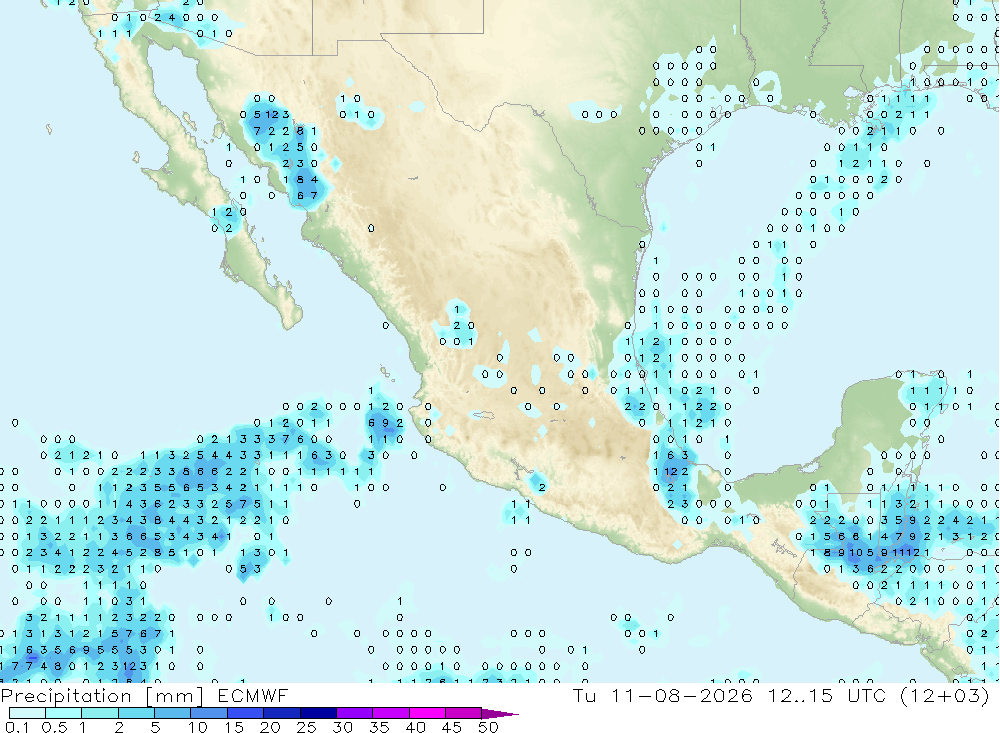
Task: Click the "12..15" time range text
Action: (800, 695)
